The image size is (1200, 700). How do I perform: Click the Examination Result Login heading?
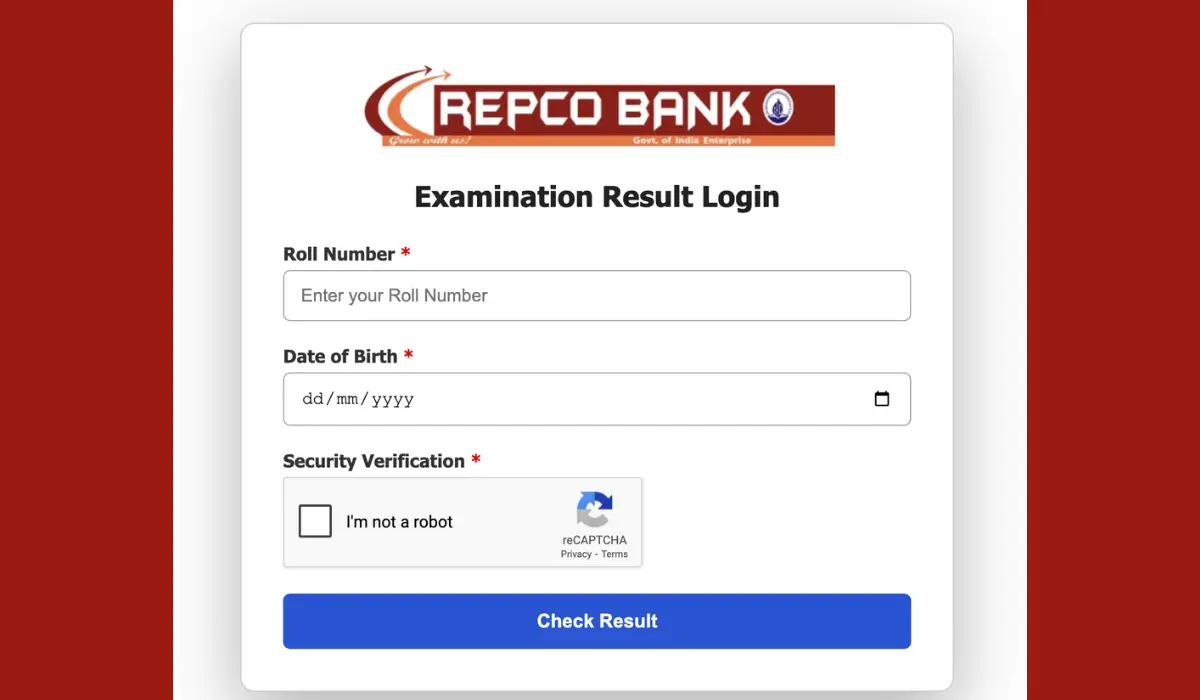click(596, 197)
